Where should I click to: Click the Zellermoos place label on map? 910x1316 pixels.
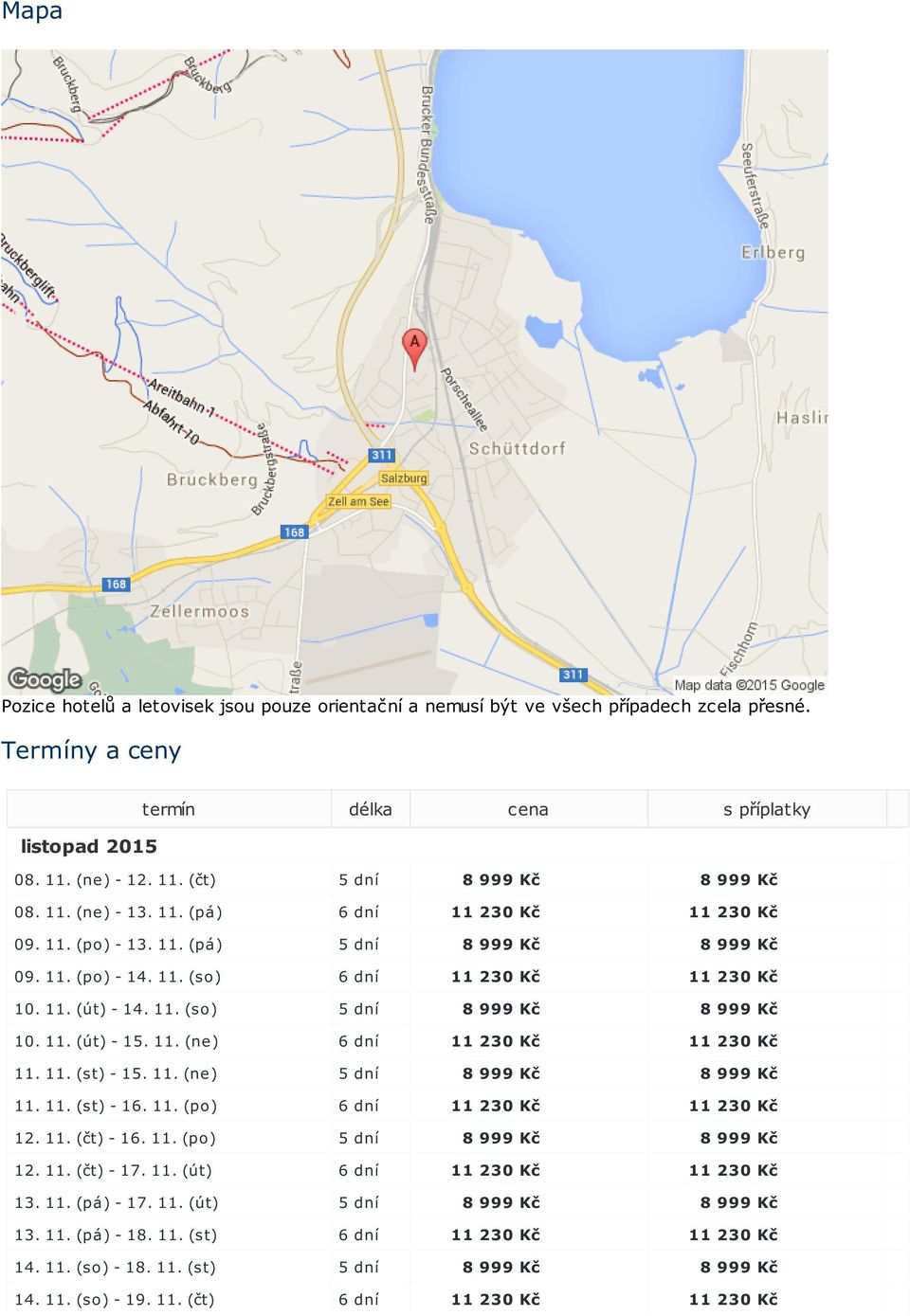click(199, 611)
